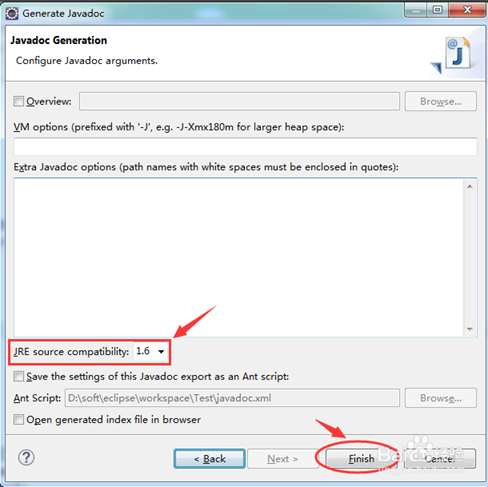Click scrollbar up arrow in extra options
The height and width of the screenshot is (487, 488).
click(x=470, y=186)
